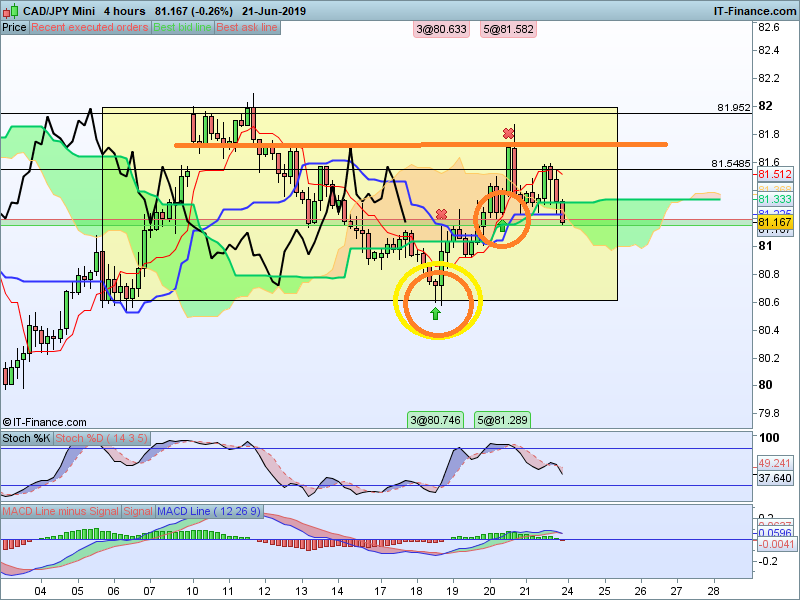
Task: Click the green 81.333 price tag
Action: point(774,199)
